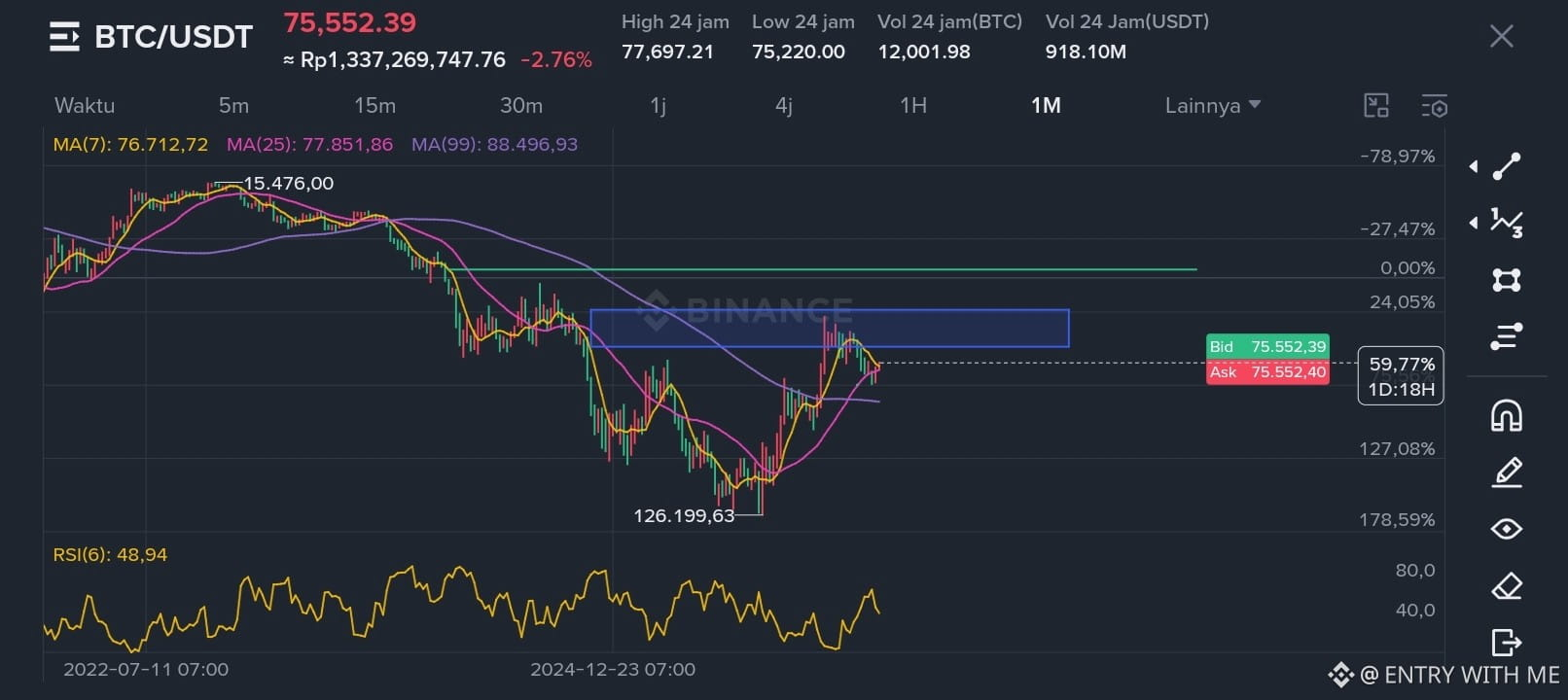Click the 2022-07-11 07:00 date label
Image resolution: width=1568 pixels, height=700 pixels.
tap(146, 670)
